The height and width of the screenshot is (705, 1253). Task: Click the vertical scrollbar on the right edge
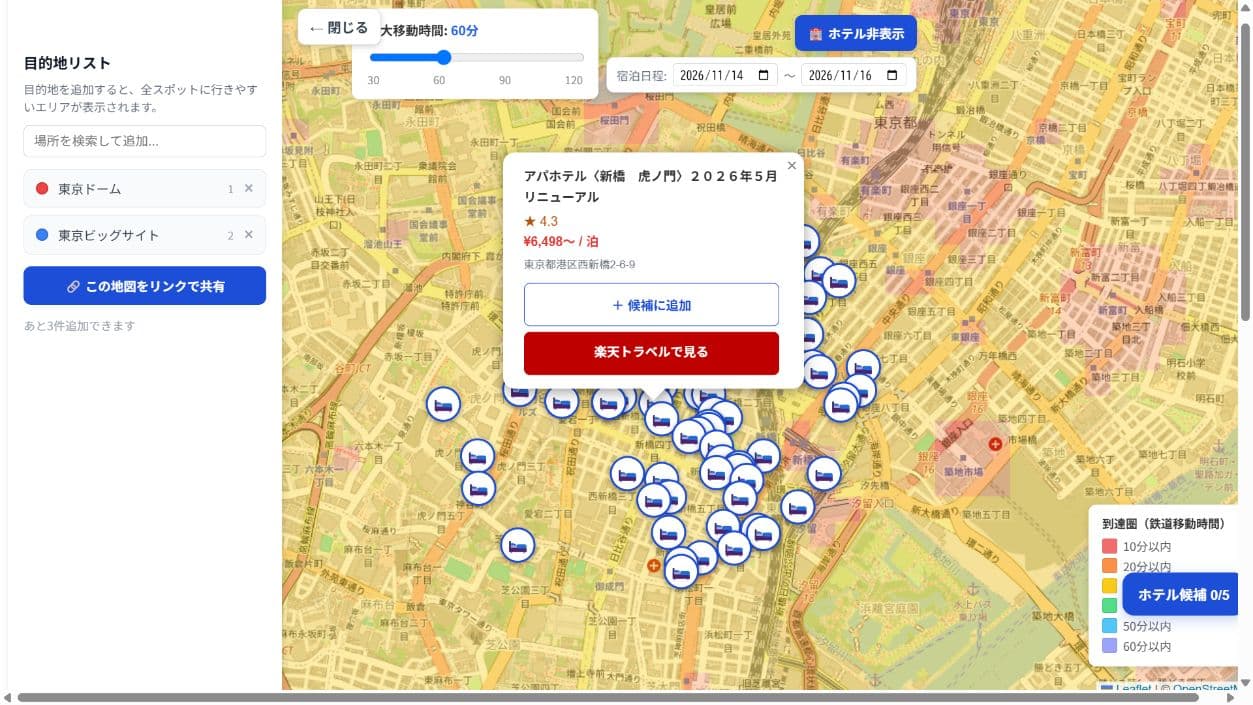(x=1245, y=170)
